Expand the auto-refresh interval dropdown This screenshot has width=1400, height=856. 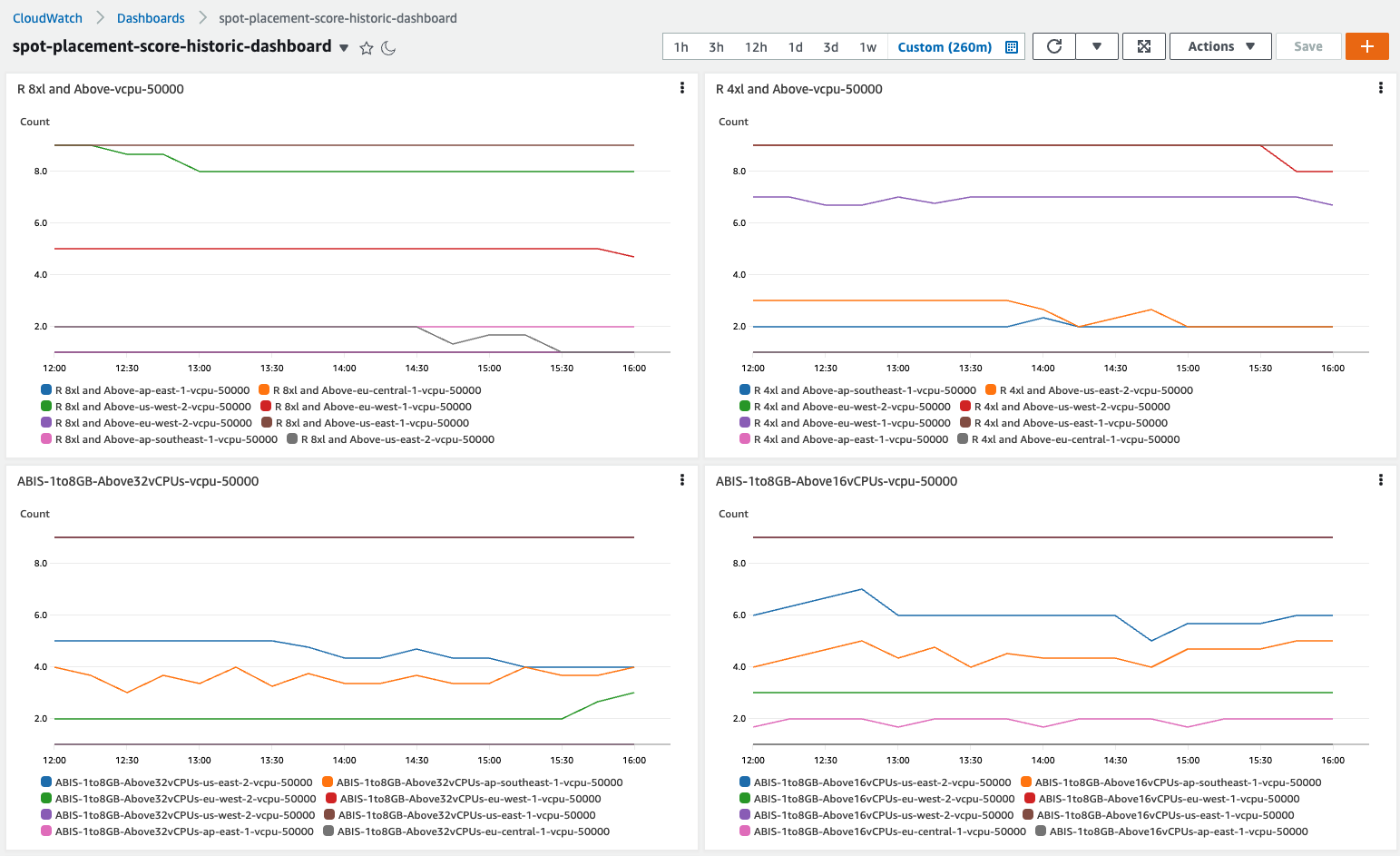pos(1097,45)
